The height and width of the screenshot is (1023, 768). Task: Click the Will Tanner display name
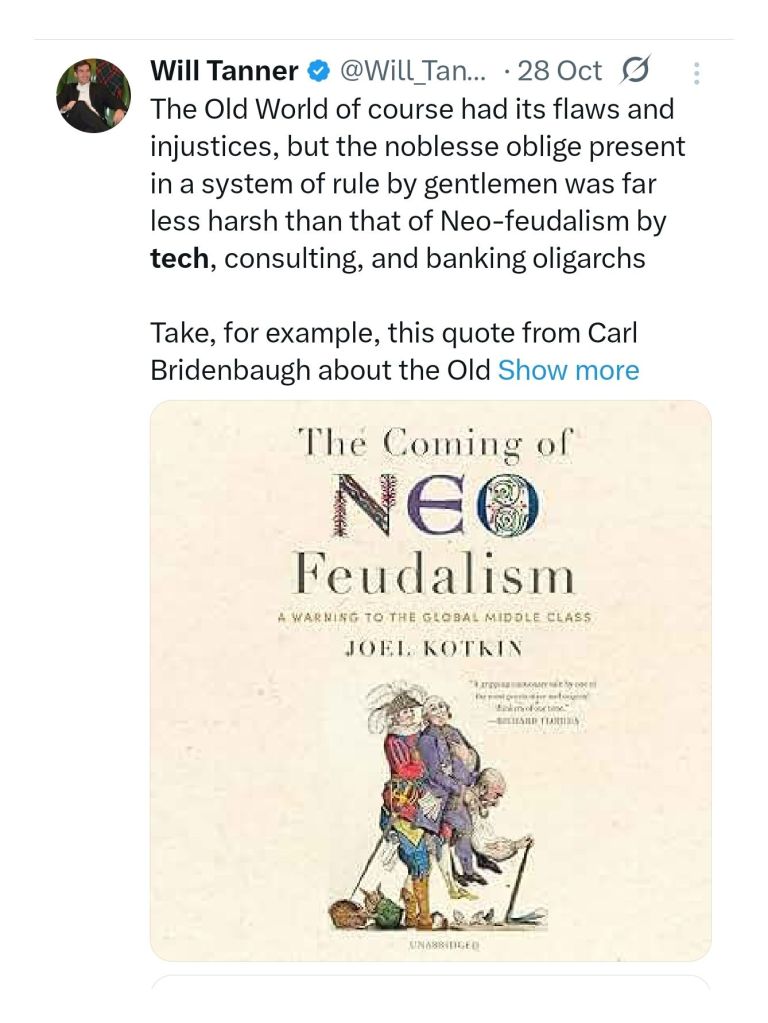224,71
